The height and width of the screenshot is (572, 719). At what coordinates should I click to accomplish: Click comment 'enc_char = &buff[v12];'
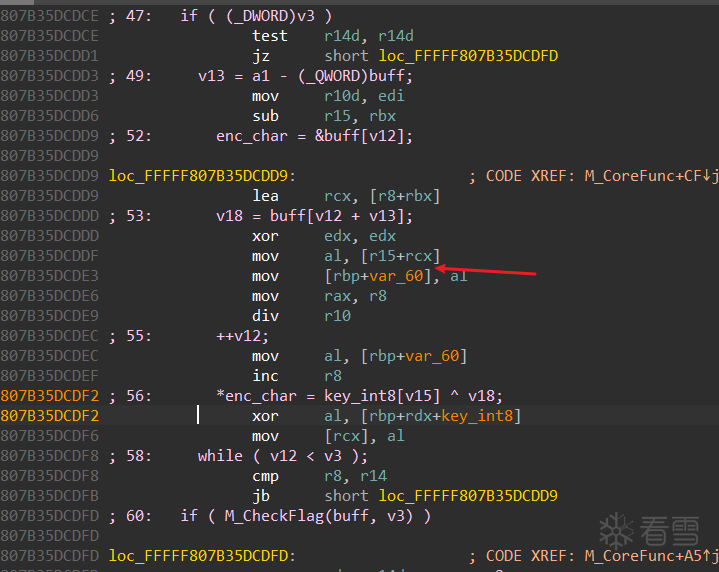(314, 136)
